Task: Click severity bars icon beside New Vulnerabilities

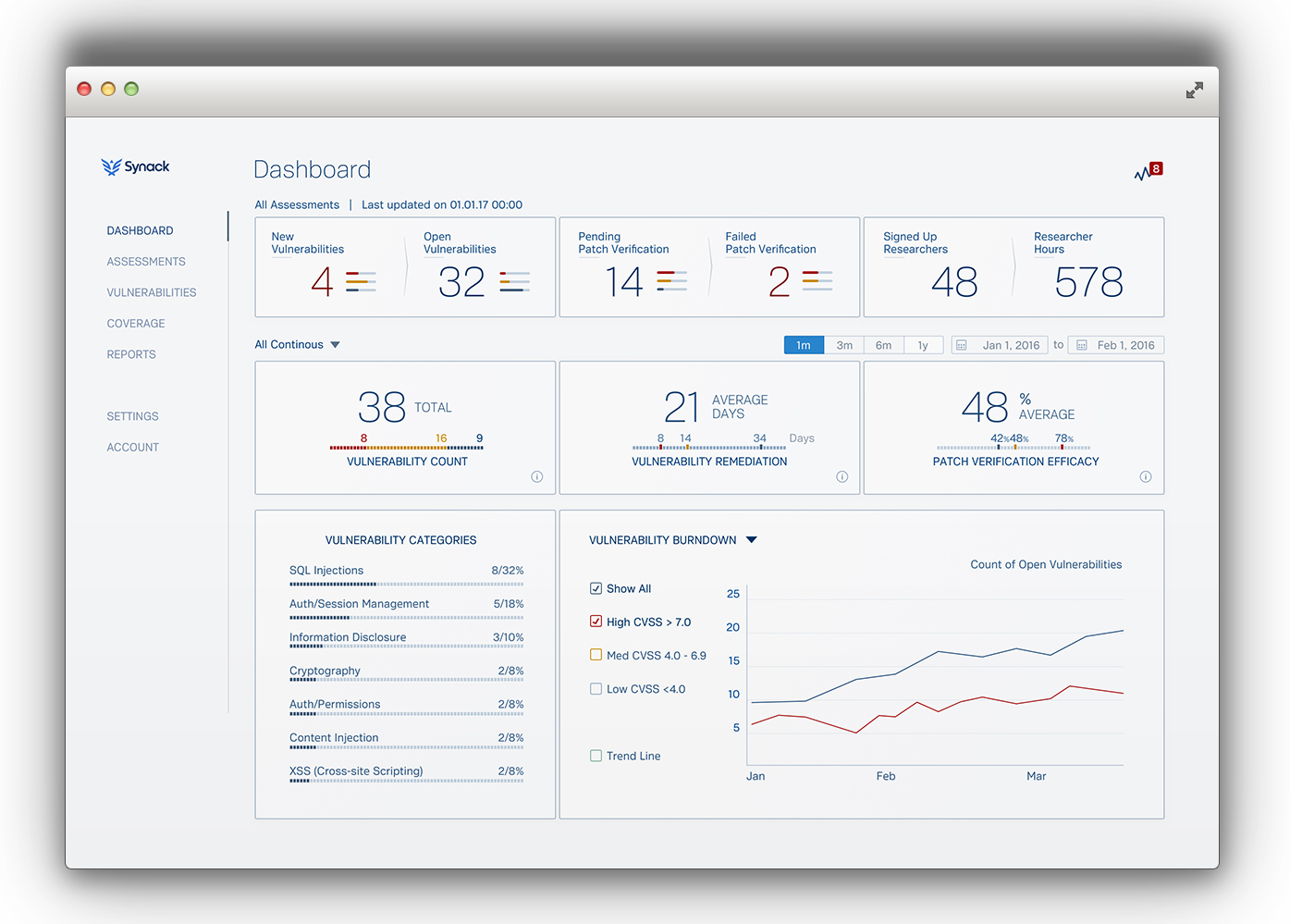Action: click(x=361, y=281)
